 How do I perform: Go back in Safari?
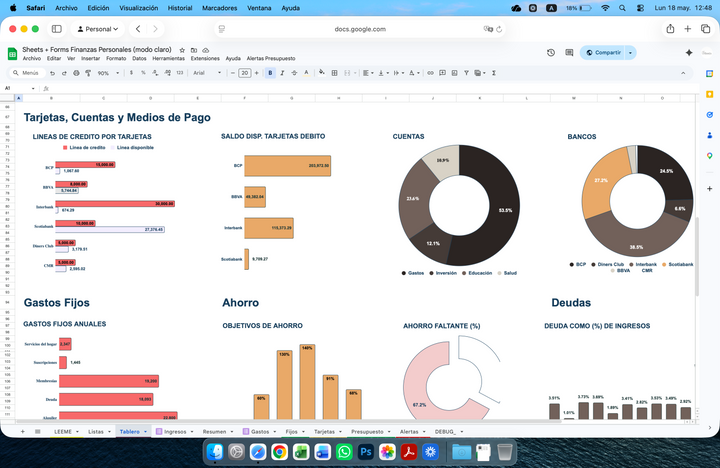coord(138,29)
